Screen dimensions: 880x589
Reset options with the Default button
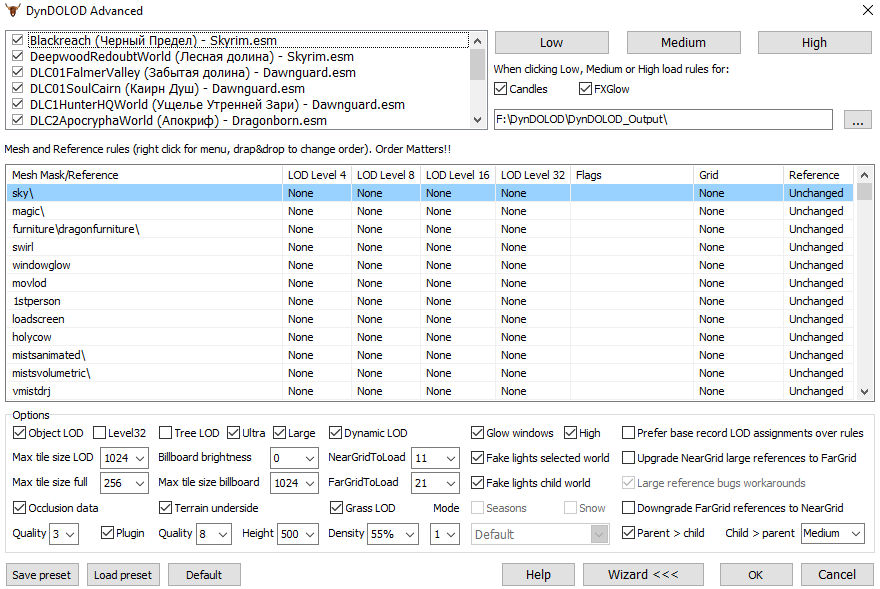point(204,575)
